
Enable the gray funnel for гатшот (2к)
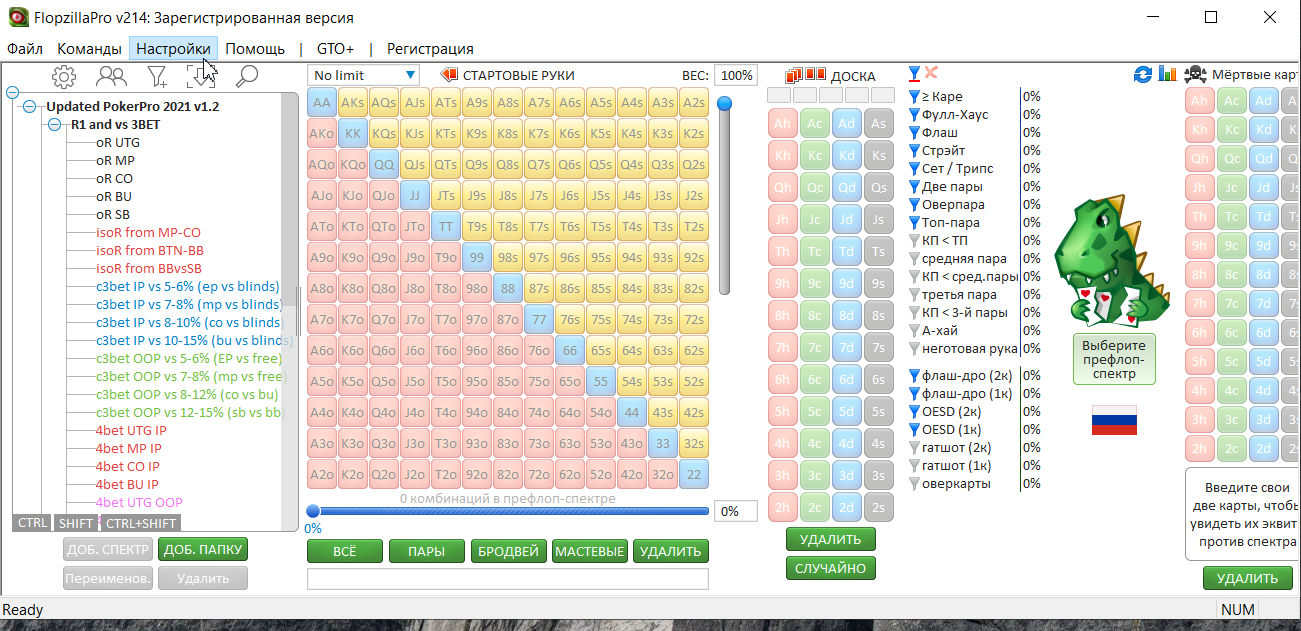click(913, 448)
